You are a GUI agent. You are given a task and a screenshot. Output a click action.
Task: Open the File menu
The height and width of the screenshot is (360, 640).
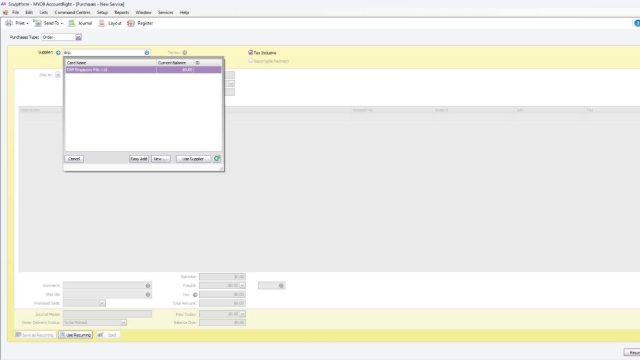16,13
